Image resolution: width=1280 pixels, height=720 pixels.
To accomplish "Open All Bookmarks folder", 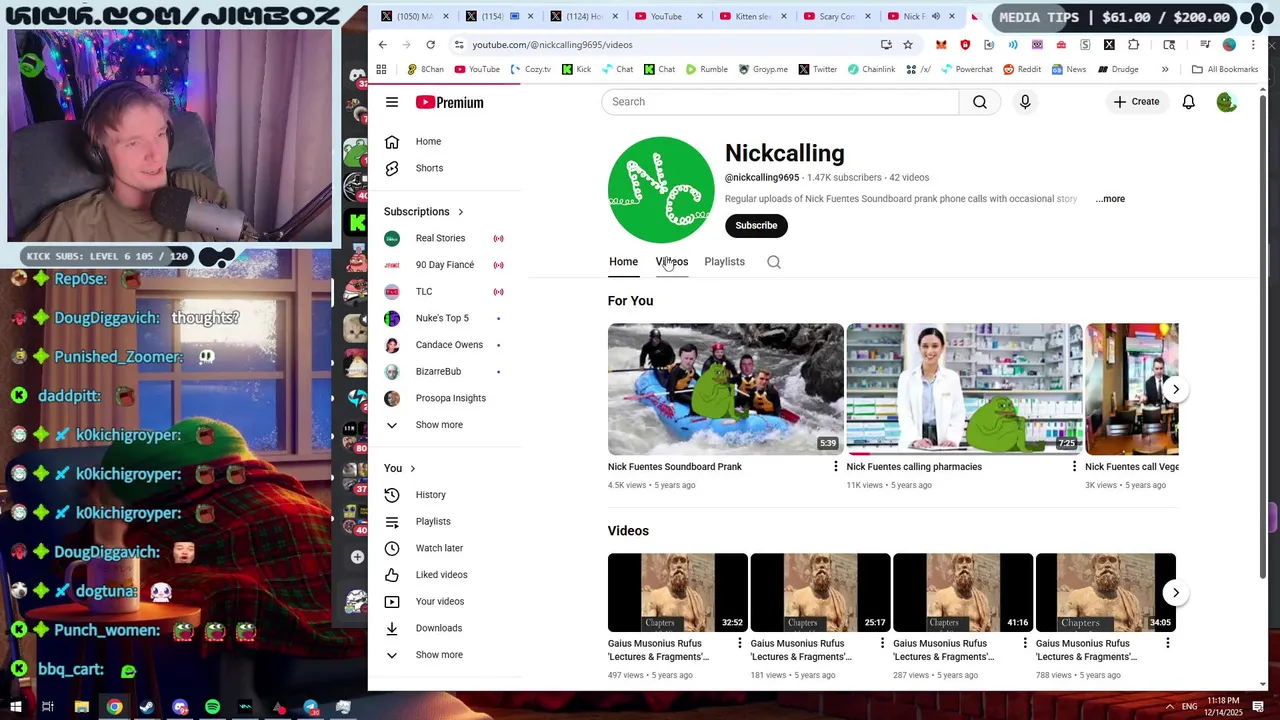I will 1224,69.
